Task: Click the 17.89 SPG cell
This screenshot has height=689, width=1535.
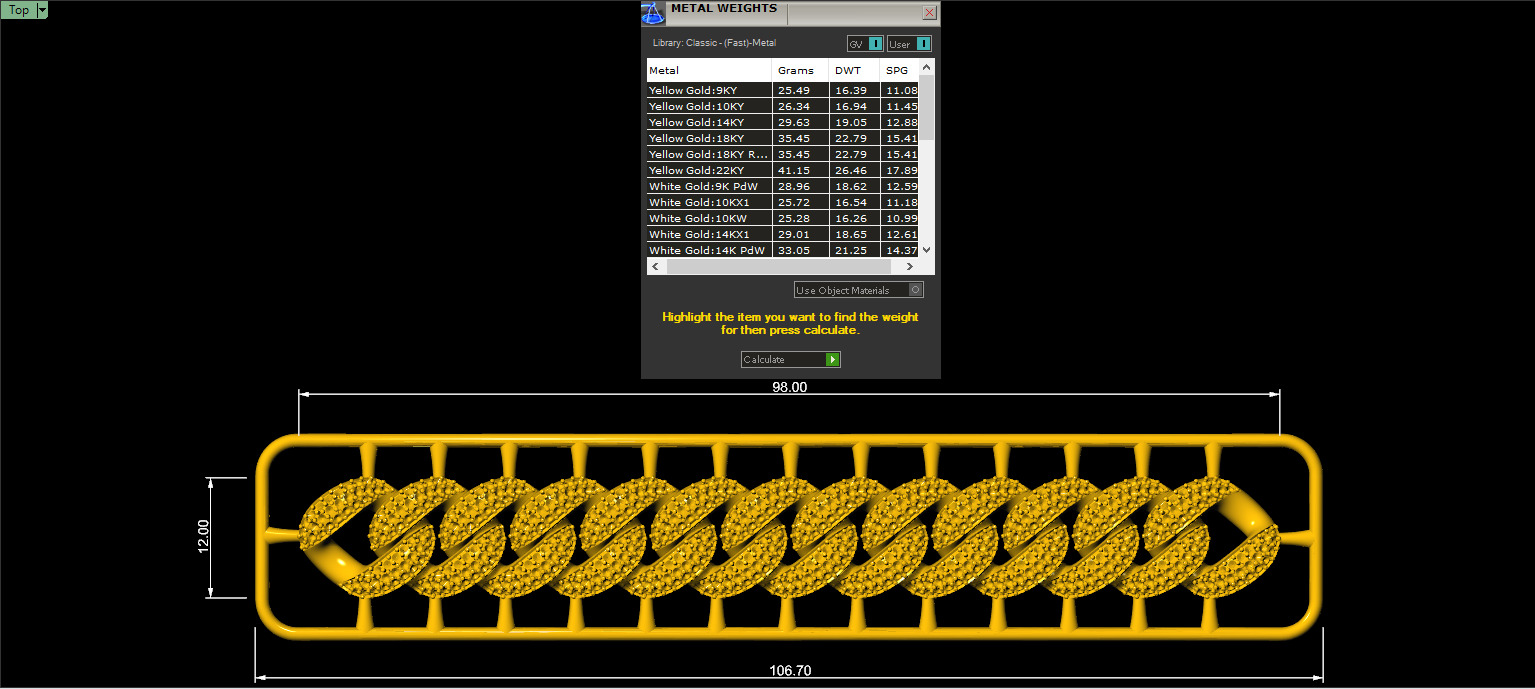Action: pyautogui.click(x=900, y=170)
